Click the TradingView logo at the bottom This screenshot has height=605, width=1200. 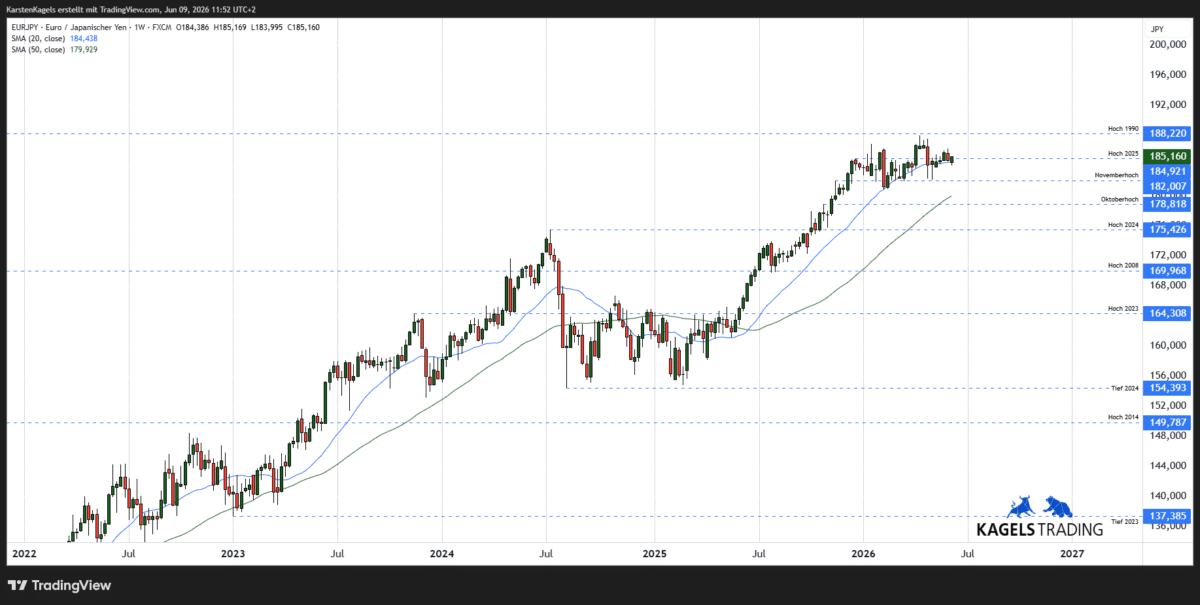tap(59, 585)
